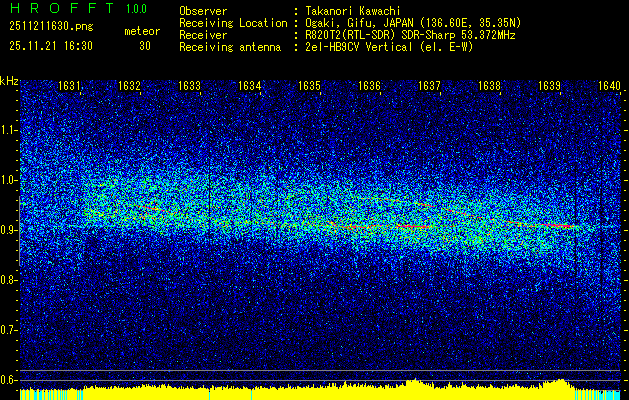Click the yellow signal level peak near 1637
The height and width of the screenshot is (400, 629).
point(415,383)
